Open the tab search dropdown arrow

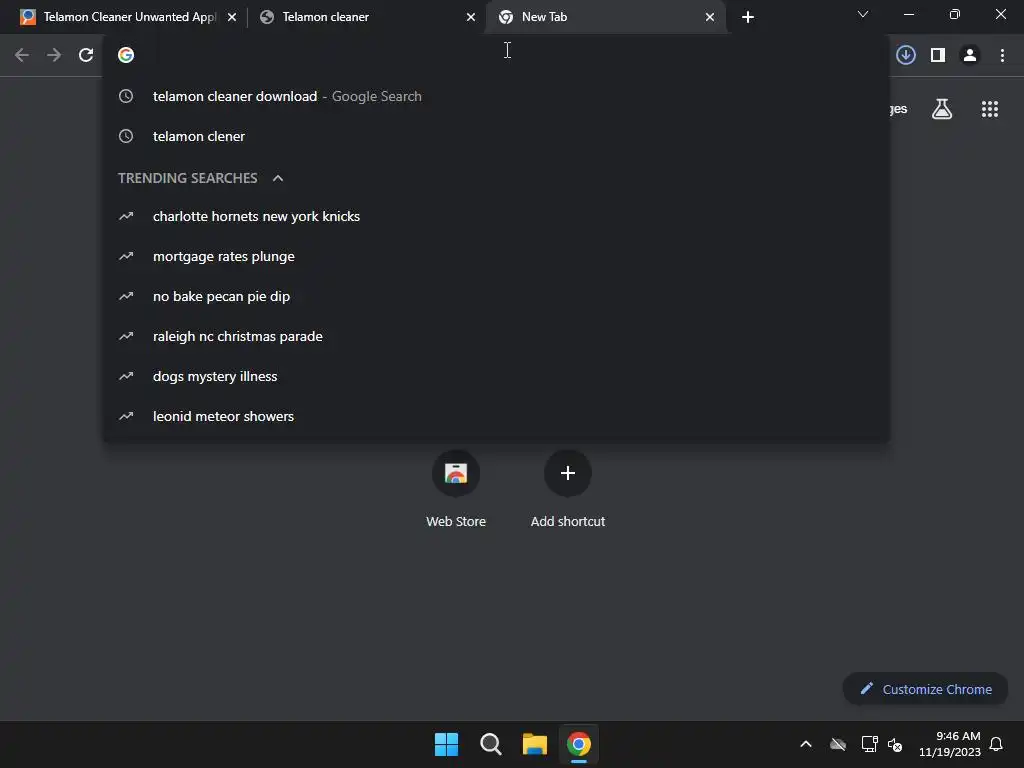pyautogui.click(x=863, y=14)
